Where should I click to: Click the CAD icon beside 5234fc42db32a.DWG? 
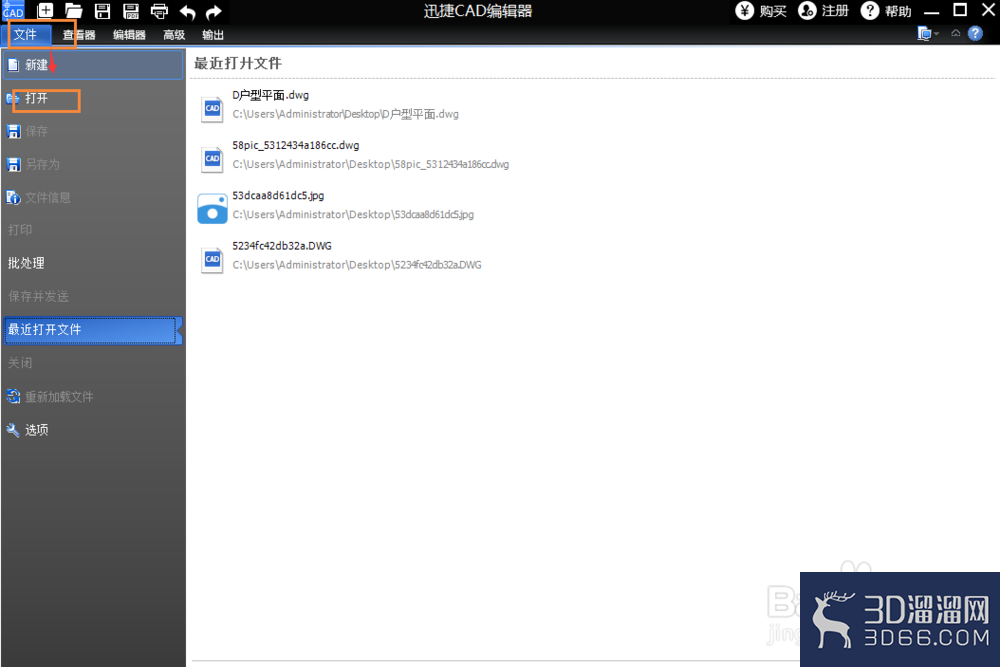point(212,260)
